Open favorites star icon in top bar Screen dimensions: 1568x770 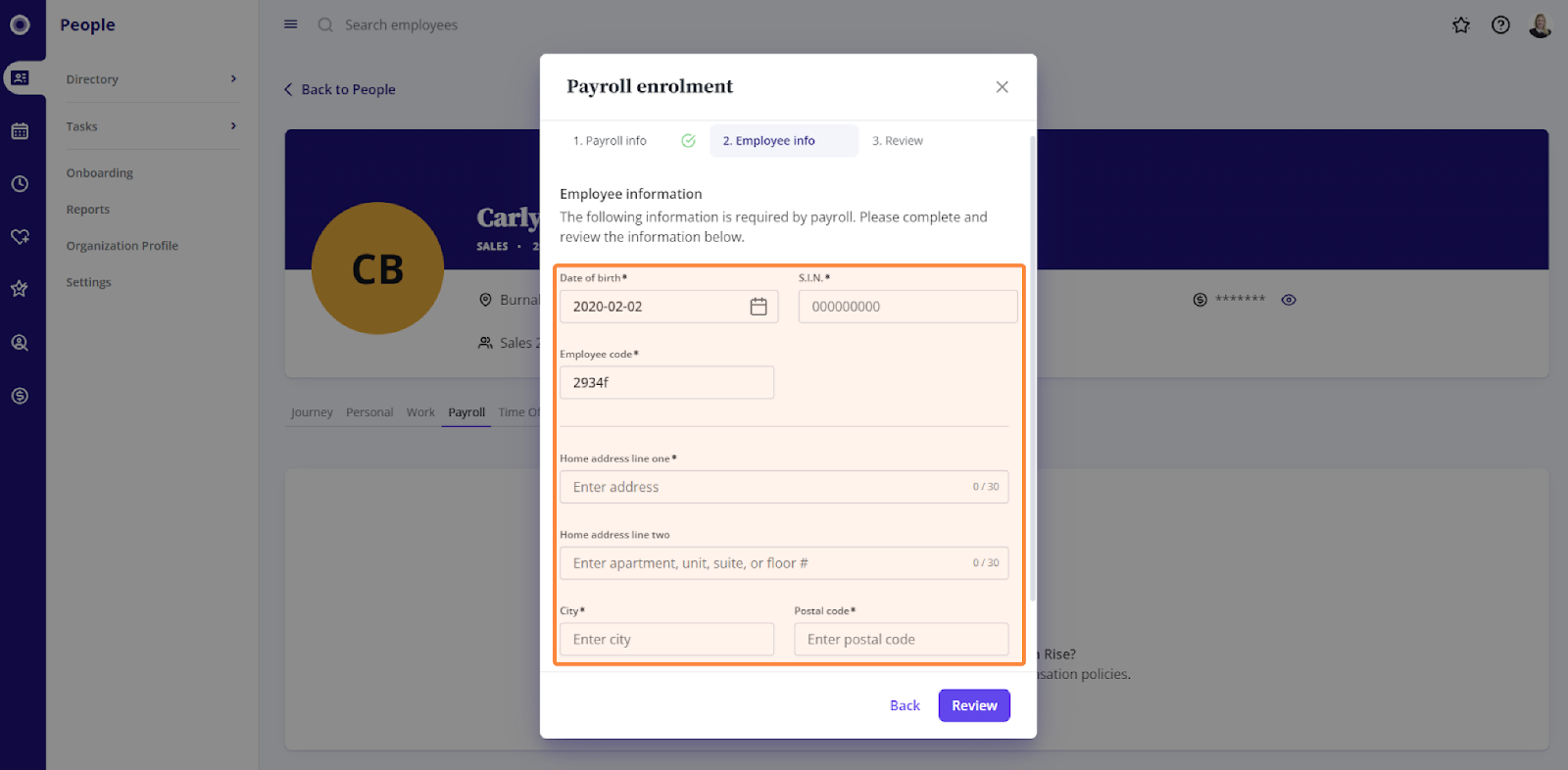pyautogui.click(x=1461, y=25)
